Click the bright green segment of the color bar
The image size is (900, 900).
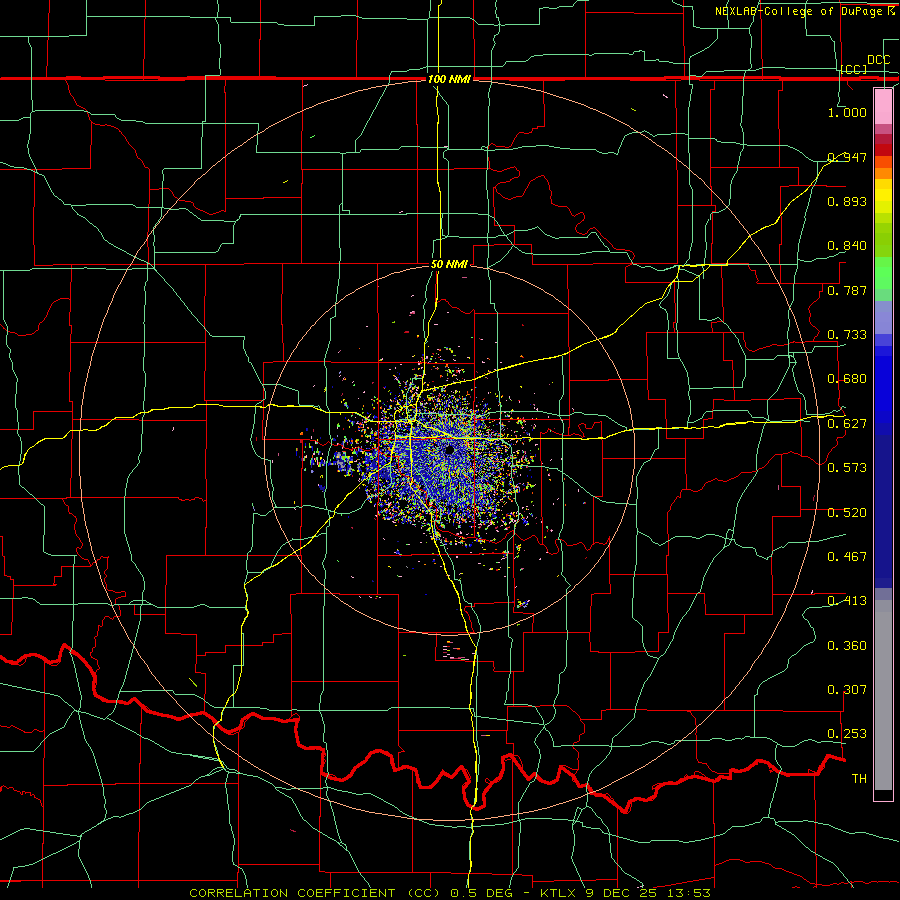click(883, 273)
